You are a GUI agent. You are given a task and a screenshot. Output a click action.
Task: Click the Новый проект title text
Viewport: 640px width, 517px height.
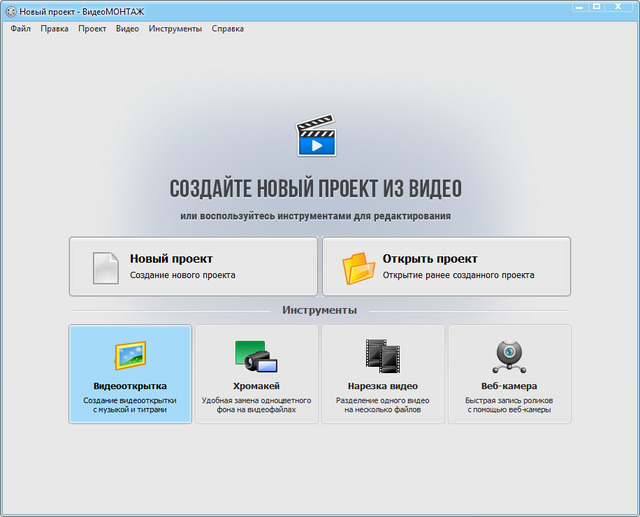(171, 259)
